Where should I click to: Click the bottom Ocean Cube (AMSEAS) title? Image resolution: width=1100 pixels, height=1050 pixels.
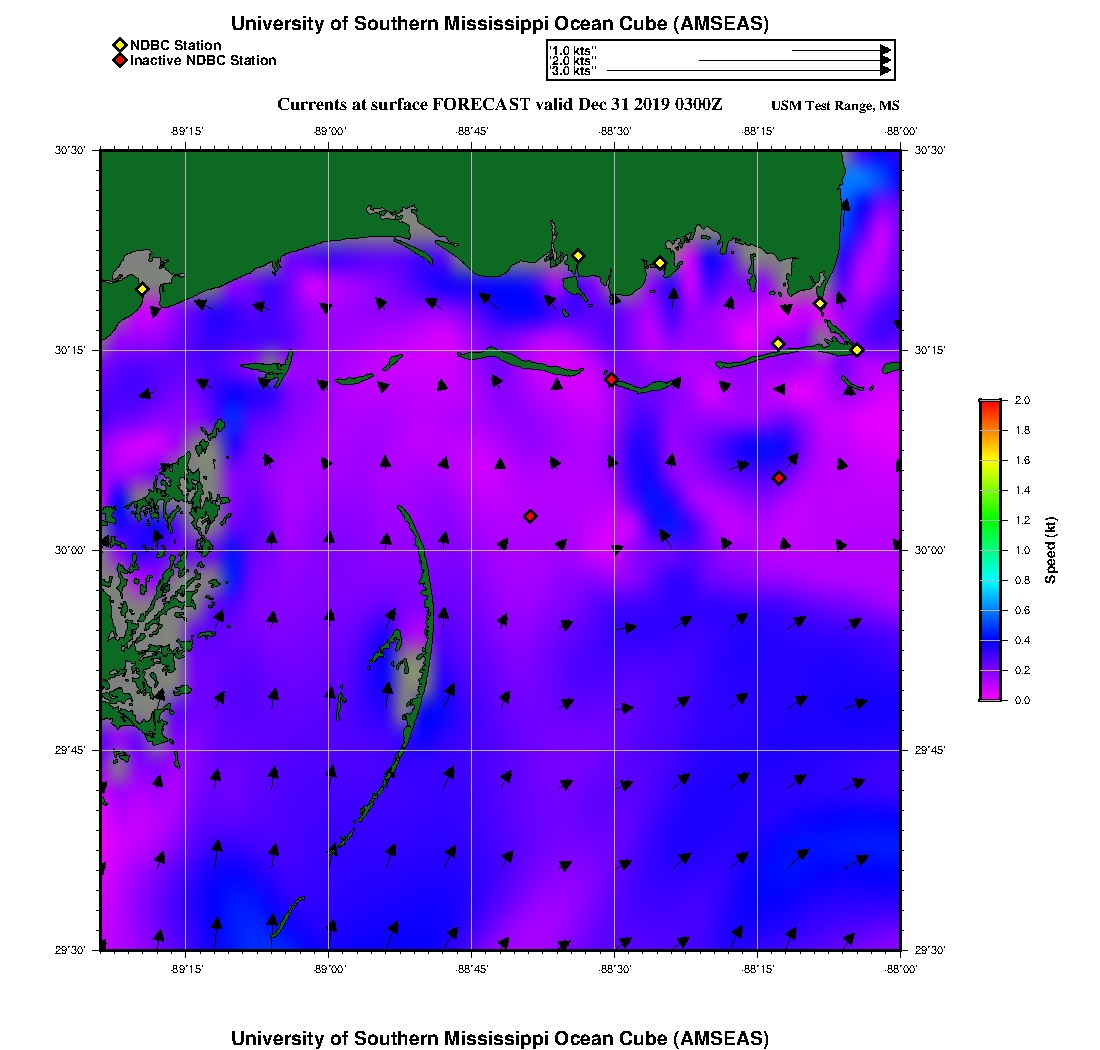(499, 1037)
